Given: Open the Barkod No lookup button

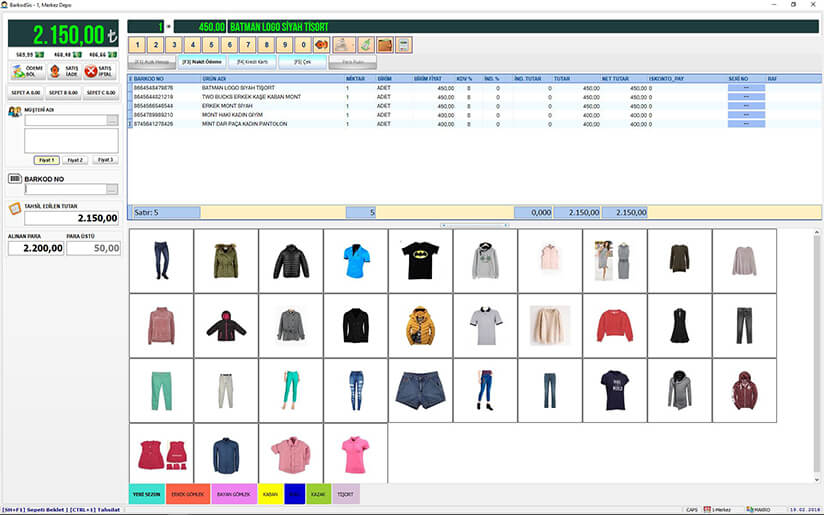Looking at the screenshot, I should 112,189.
